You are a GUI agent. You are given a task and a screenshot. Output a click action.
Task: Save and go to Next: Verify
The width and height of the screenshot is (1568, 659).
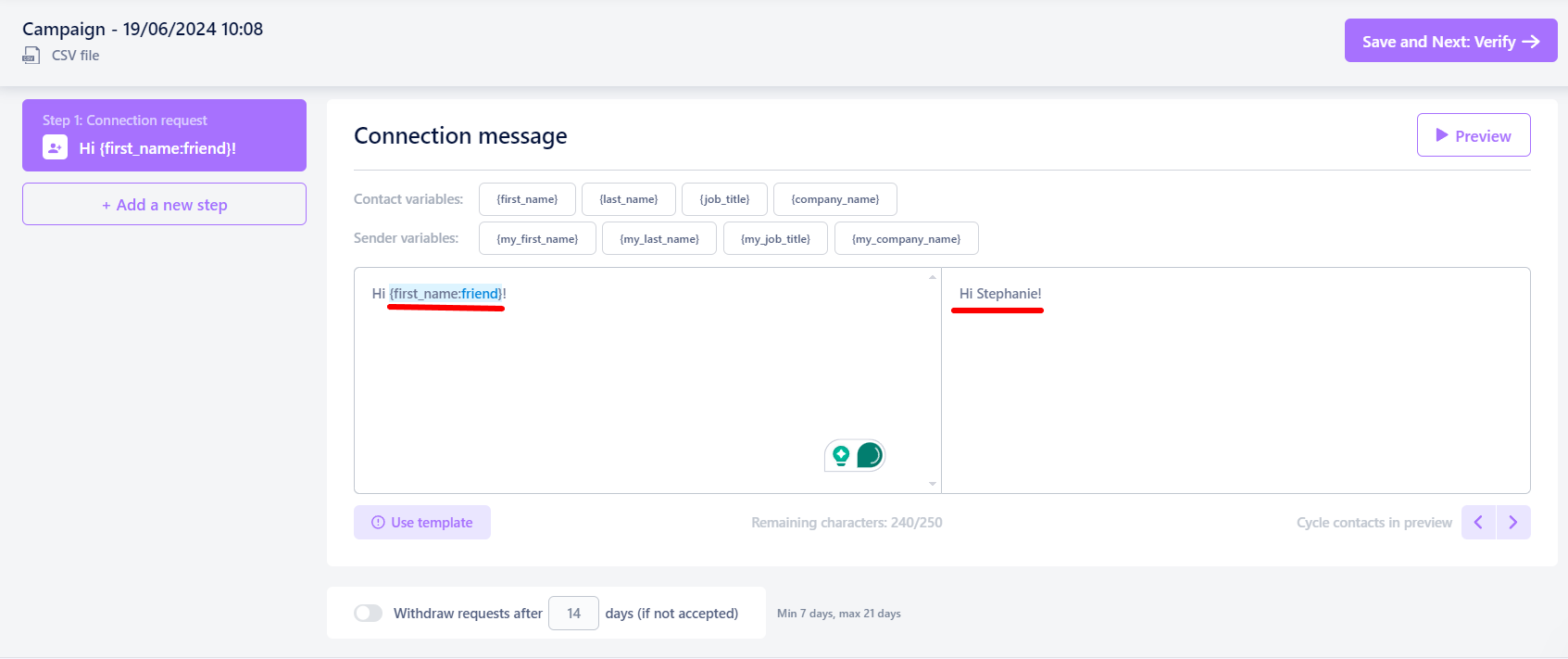(1451, 42)
